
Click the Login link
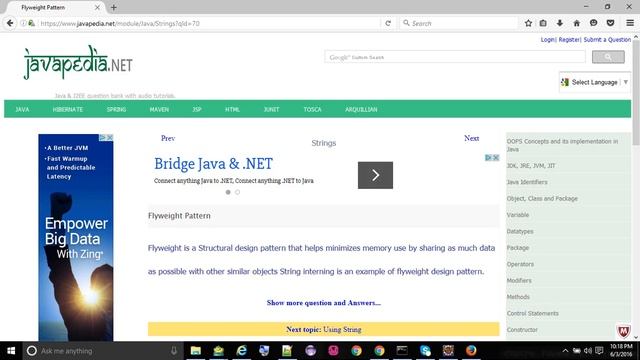click(x=547, y=40)
